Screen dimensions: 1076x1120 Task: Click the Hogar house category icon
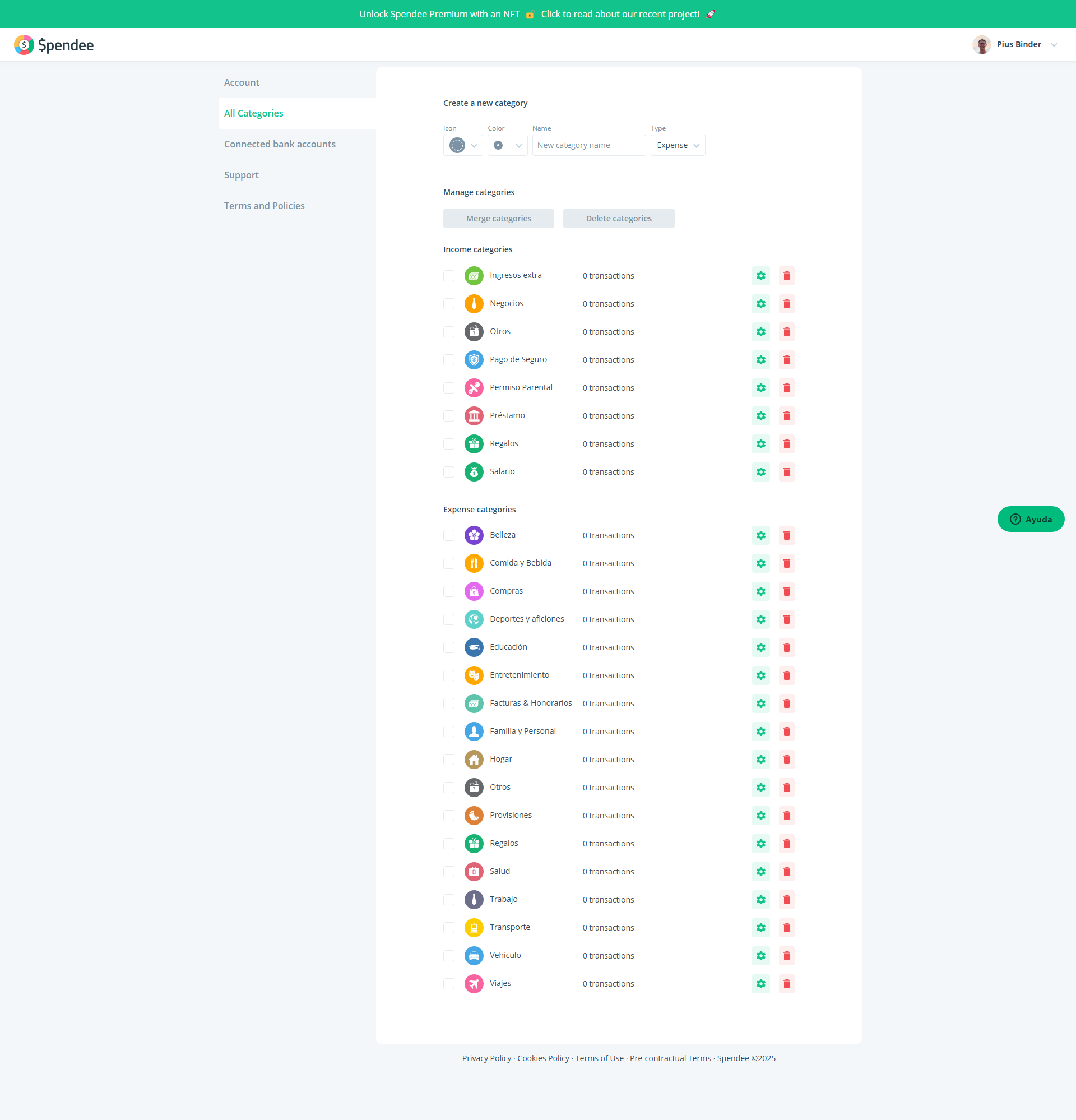[474, 760]
